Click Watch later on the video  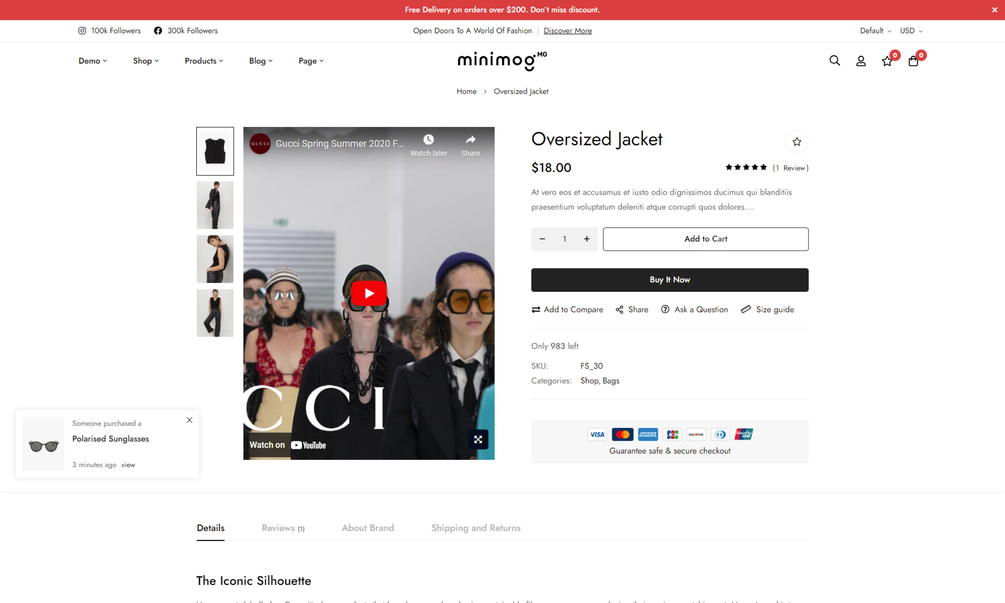click(428, 145)
